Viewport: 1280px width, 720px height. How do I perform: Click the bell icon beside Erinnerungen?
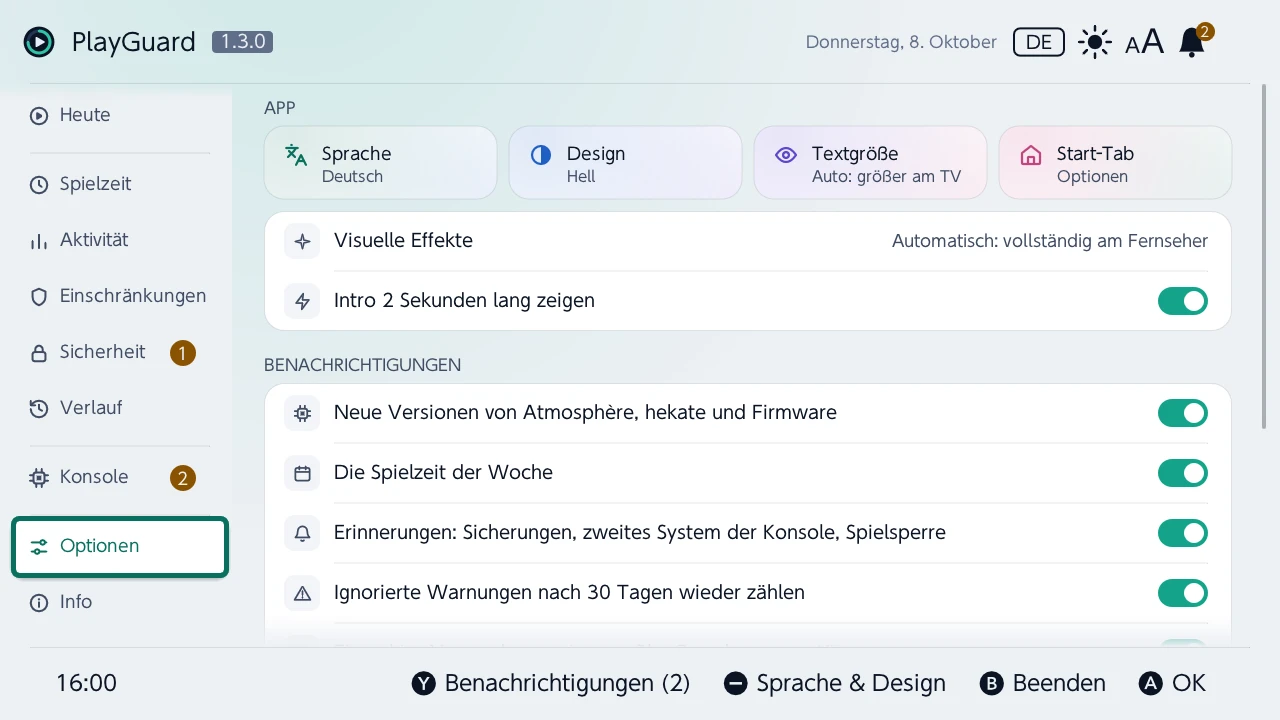pos(303,533)
